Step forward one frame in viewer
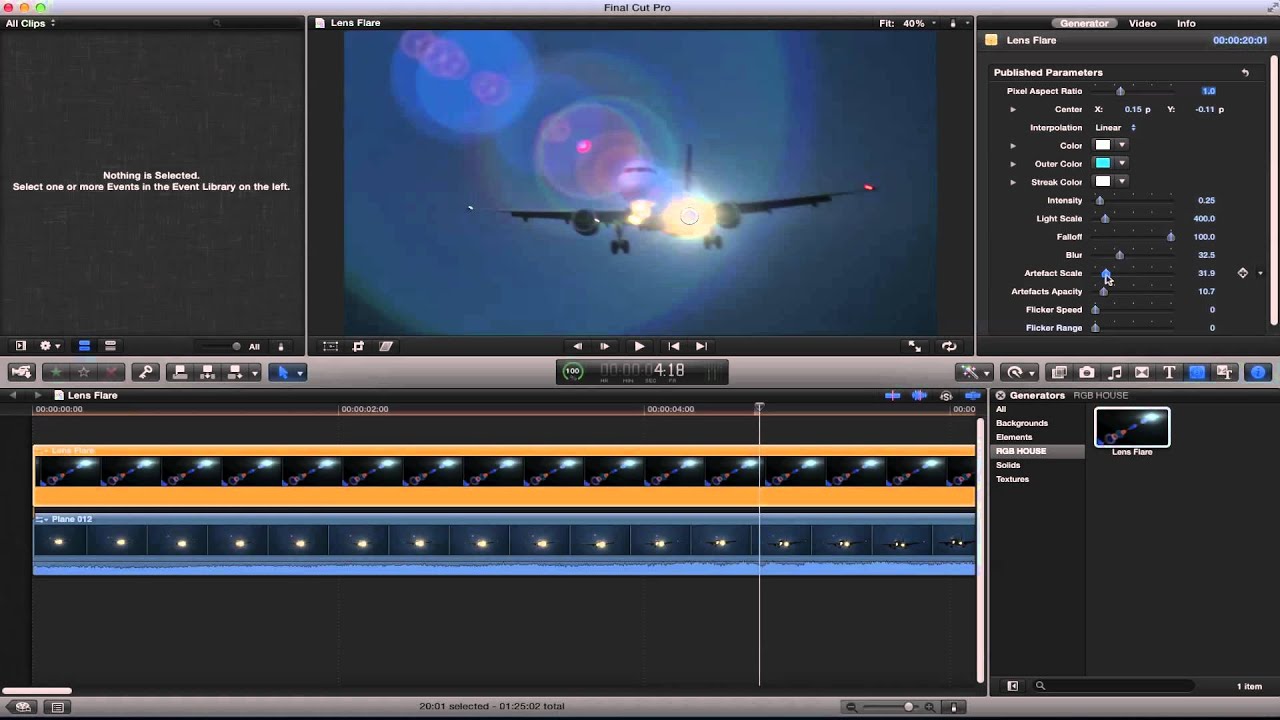The height and width of the screenshot is (720, 1280). [x=604, y=346]
